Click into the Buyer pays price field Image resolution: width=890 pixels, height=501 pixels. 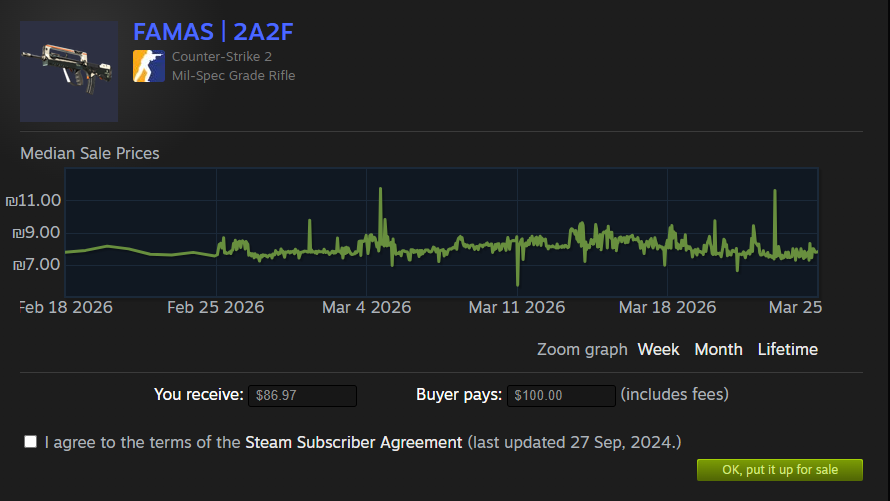point(561,395)
